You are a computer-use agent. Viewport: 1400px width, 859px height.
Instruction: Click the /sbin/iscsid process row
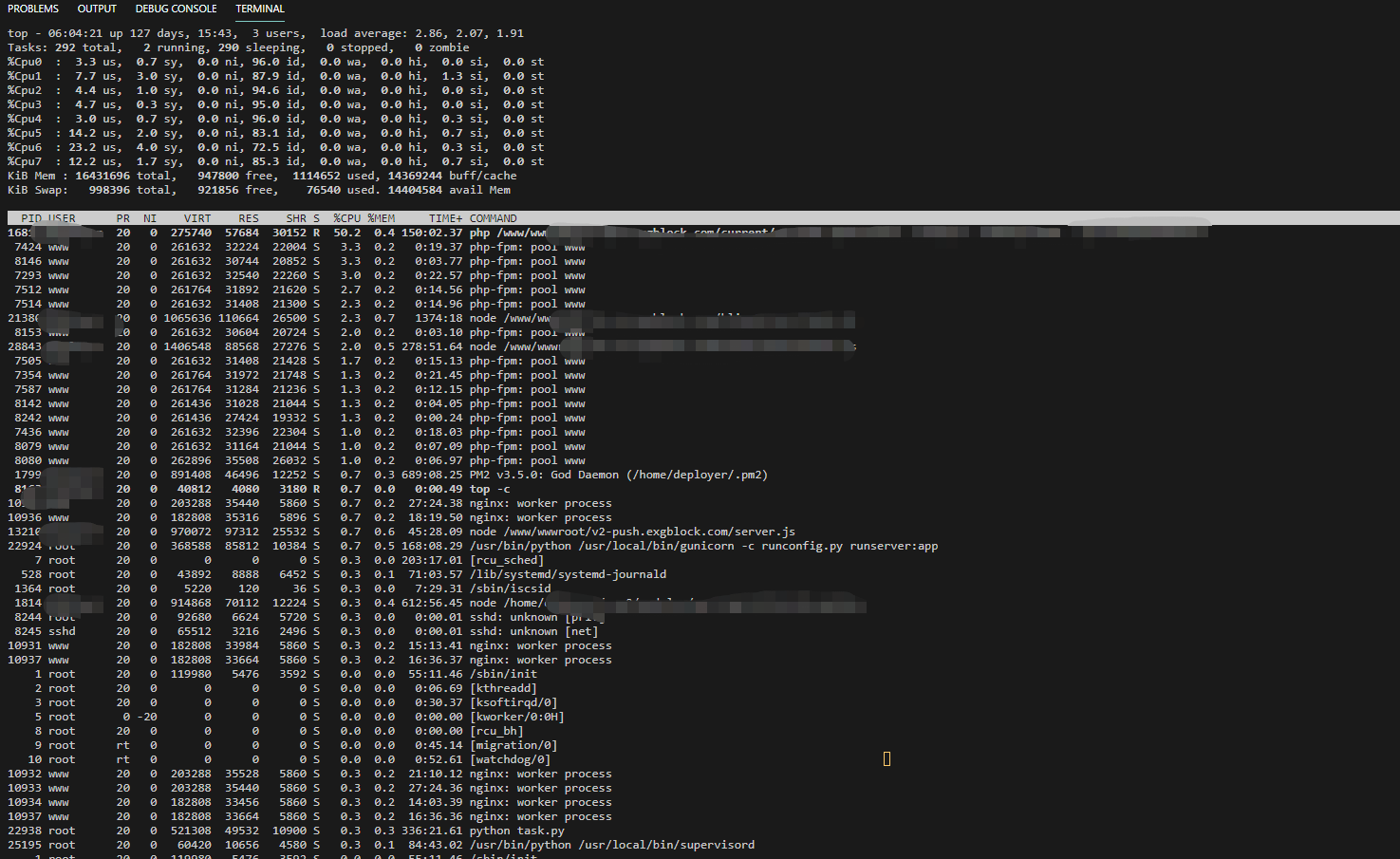pyautogui.click(x=279, y=588)
